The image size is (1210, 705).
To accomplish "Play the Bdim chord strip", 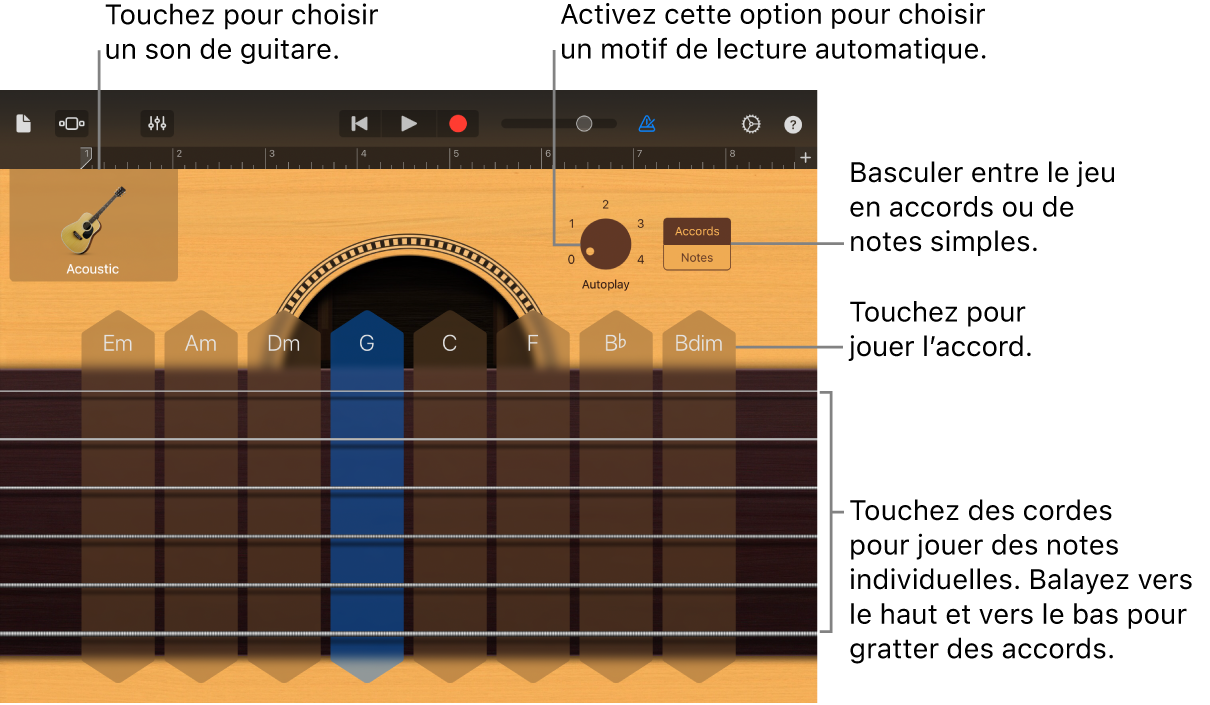I will 698,343.
